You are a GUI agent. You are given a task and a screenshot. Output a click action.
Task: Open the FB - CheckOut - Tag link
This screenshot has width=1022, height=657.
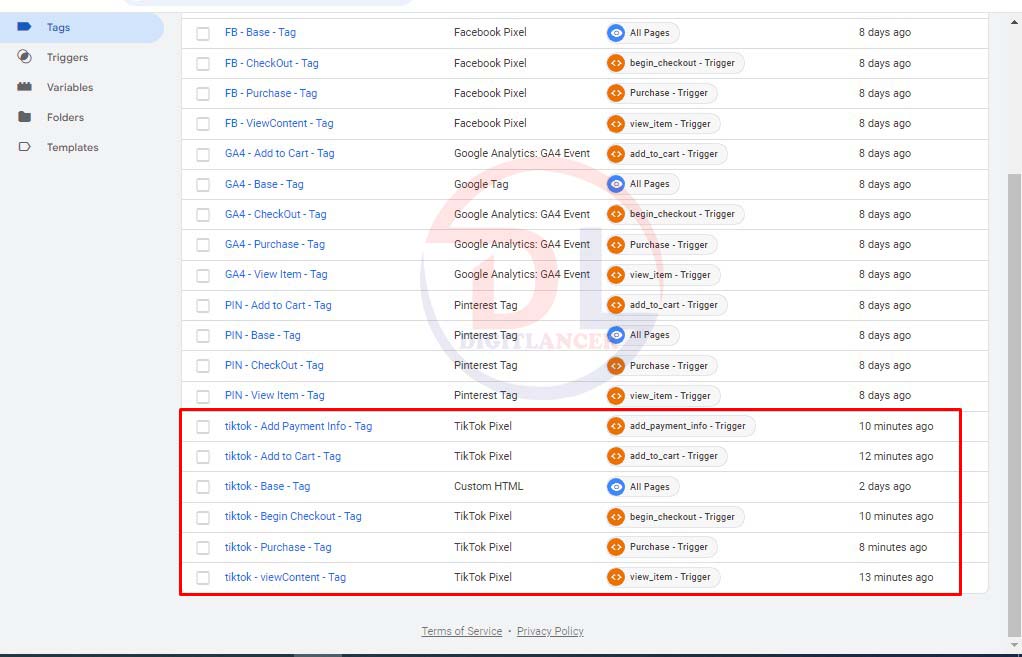272,63
